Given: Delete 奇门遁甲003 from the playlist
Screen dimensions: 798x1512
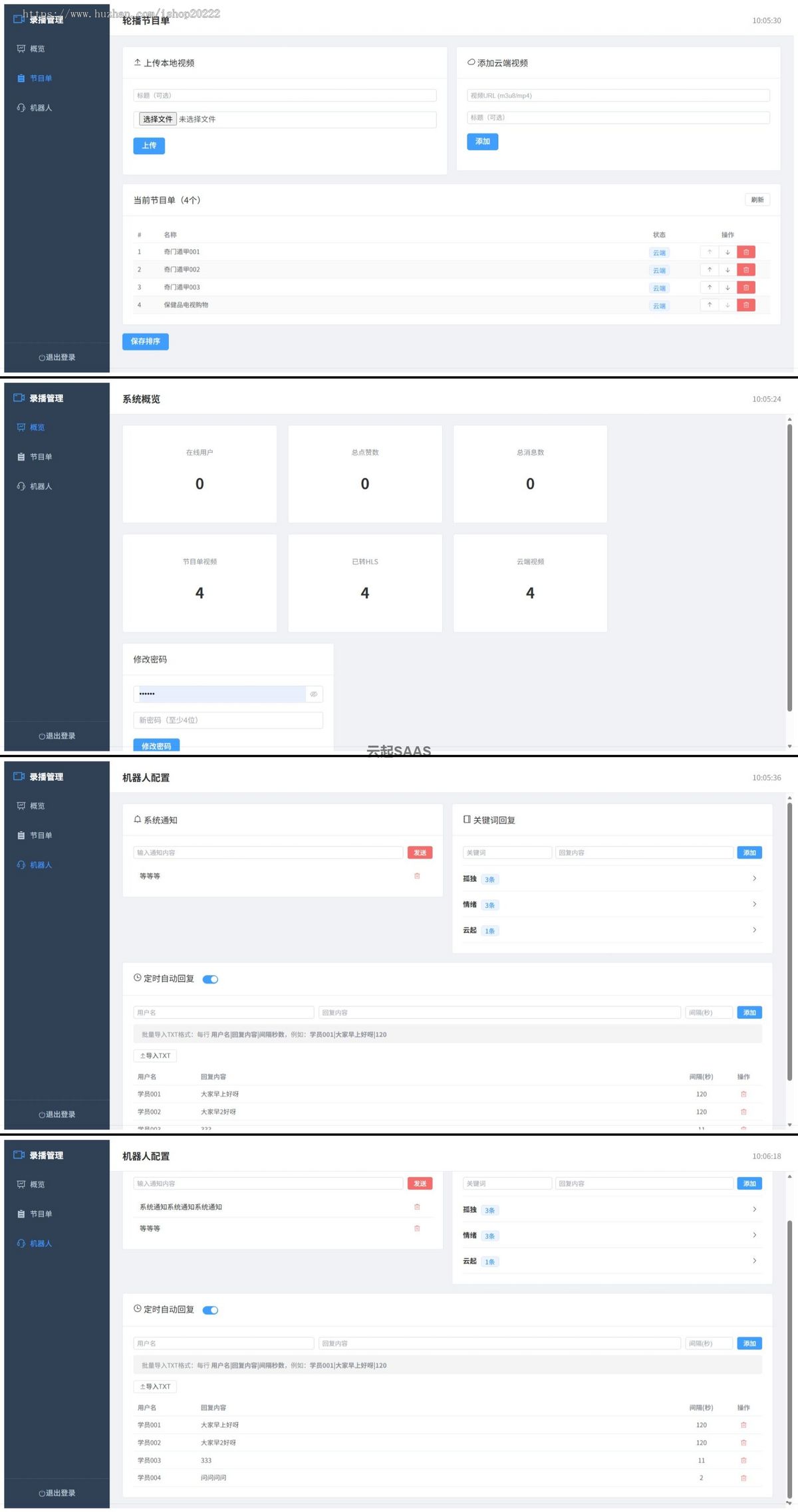Looking at the screenshot, I should [746, 288].
